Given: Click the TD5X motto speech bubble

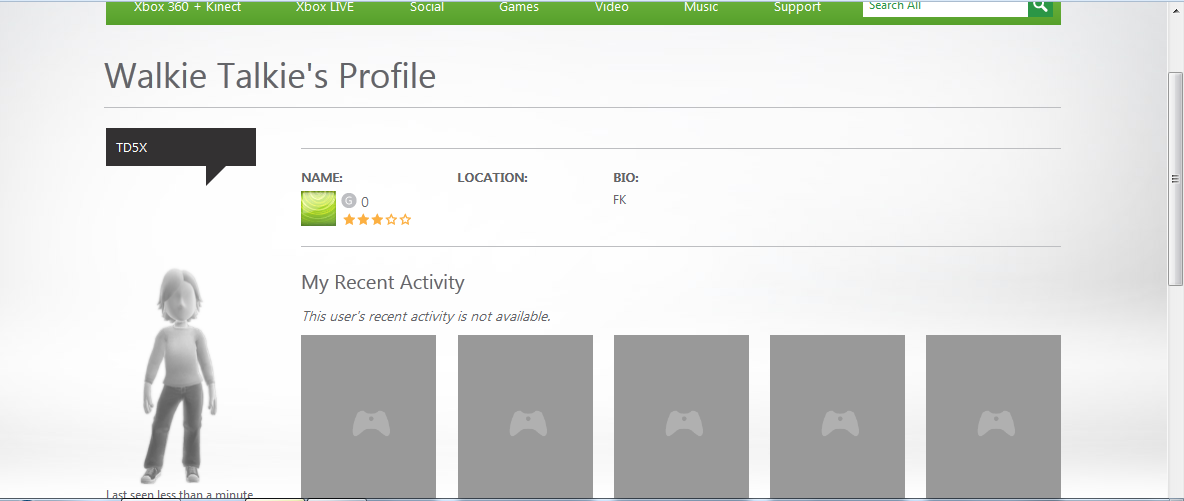Looking at the screenshot, I should pyautogui.click(x=180, y=147).
